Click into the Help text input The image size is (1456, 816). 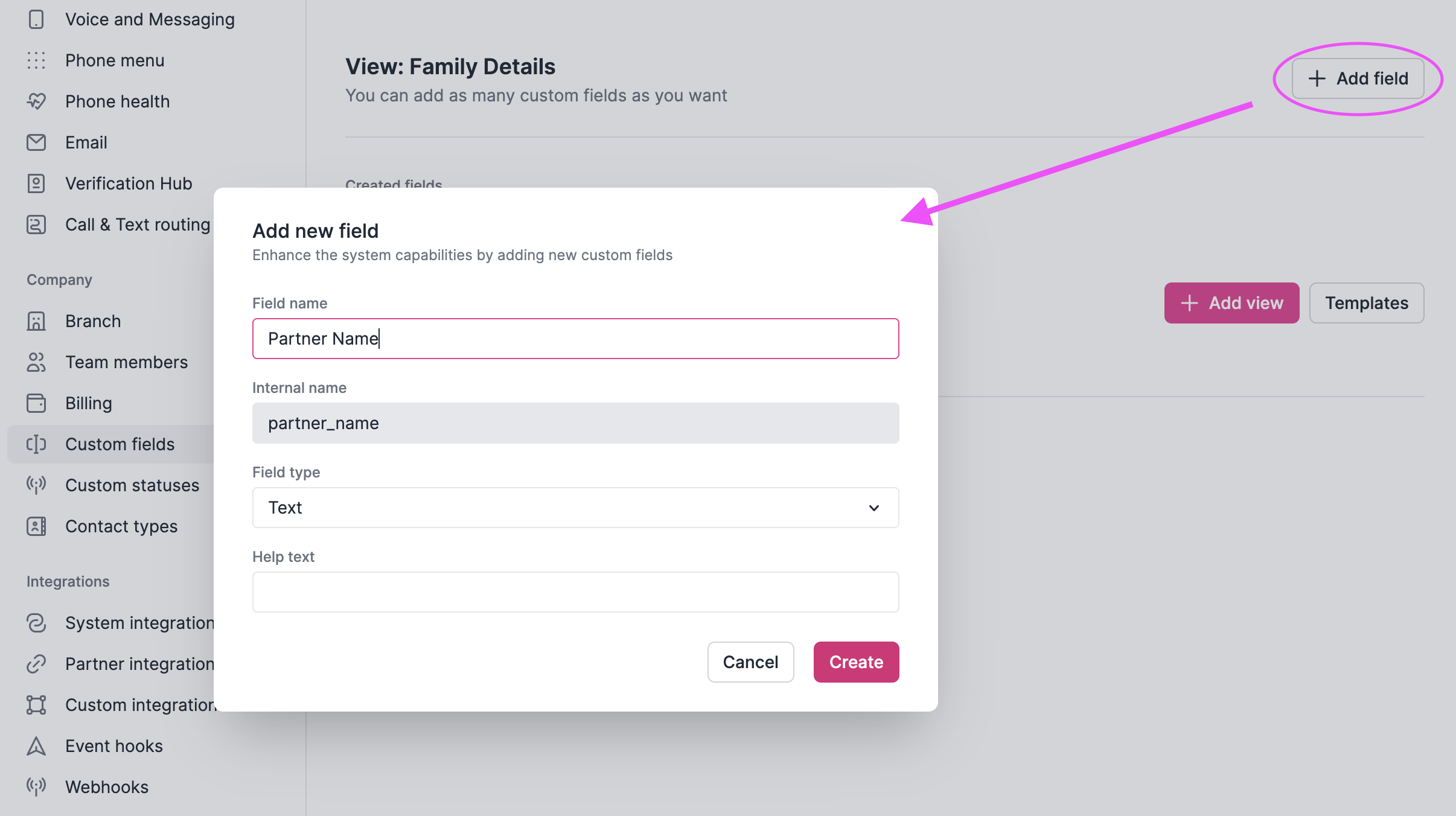[575, 592]
